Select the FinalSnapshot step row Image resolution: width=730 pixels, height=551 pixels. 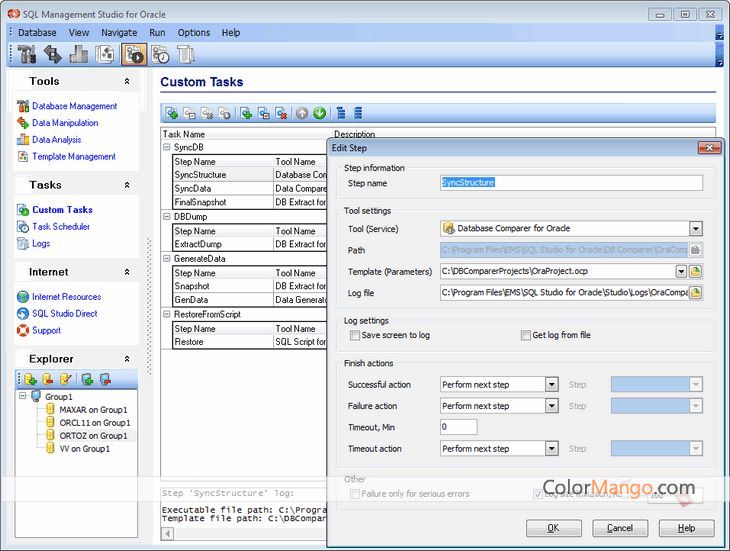pos(250,202)
